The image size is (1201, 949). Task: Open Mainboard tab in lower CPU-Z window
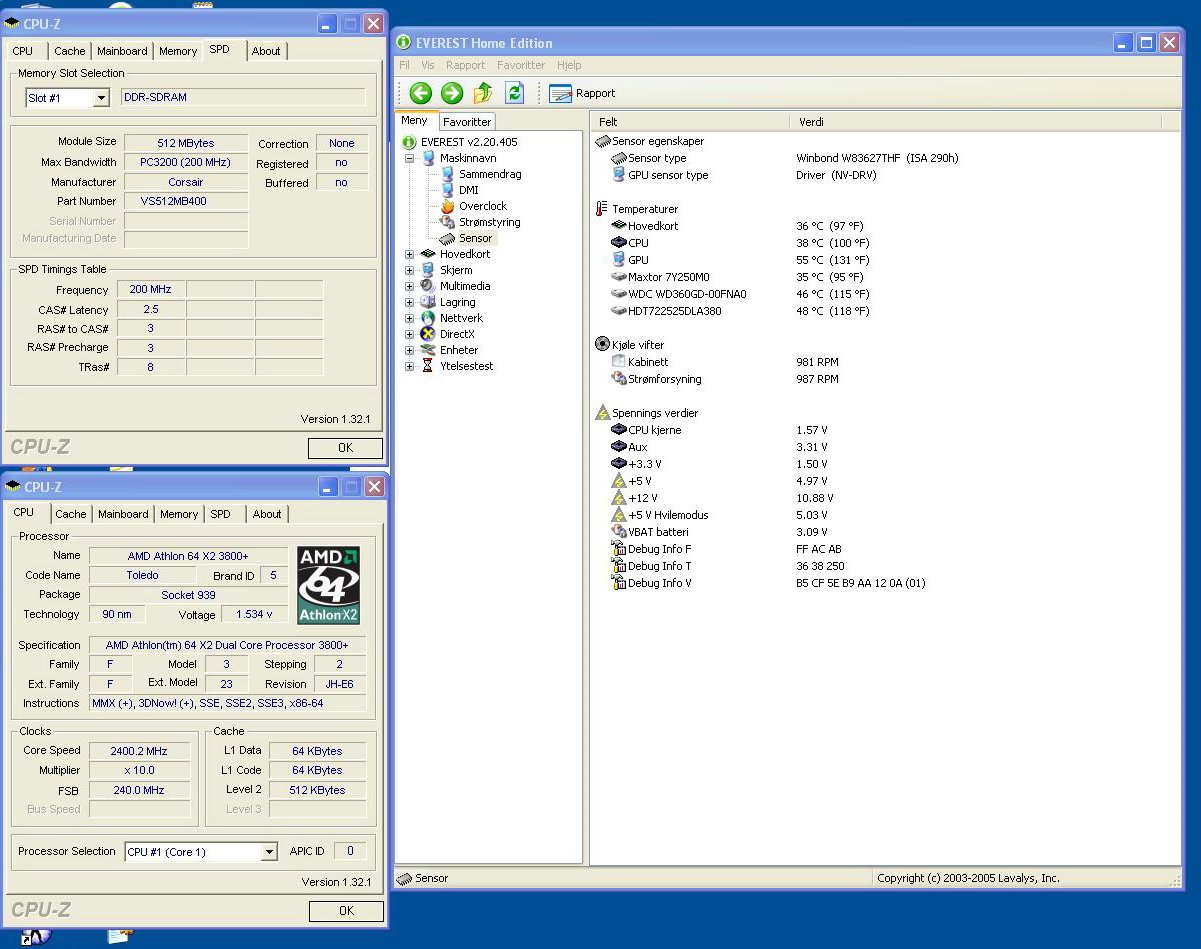click(x=123, y=514)
